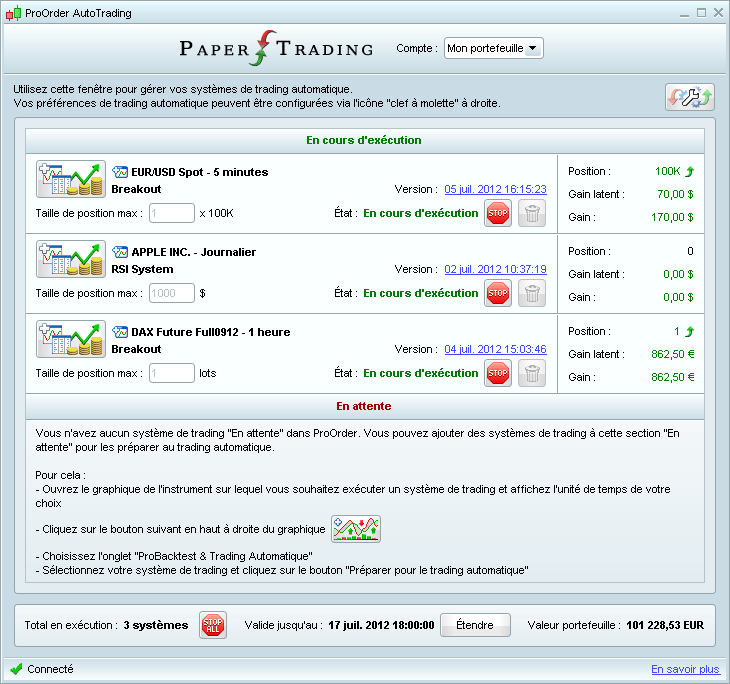Open the trading preferences wrench icon

(689, 97)
